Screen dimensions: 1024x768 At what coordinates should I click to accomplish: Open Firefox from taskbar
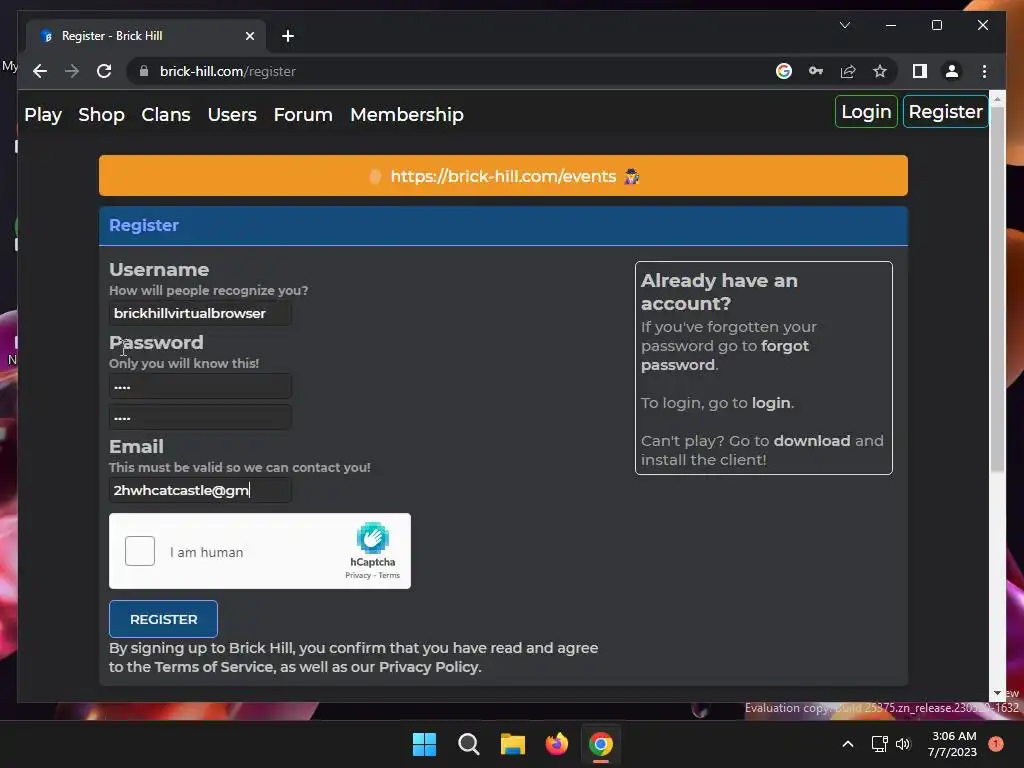click(x=556, y=744)
